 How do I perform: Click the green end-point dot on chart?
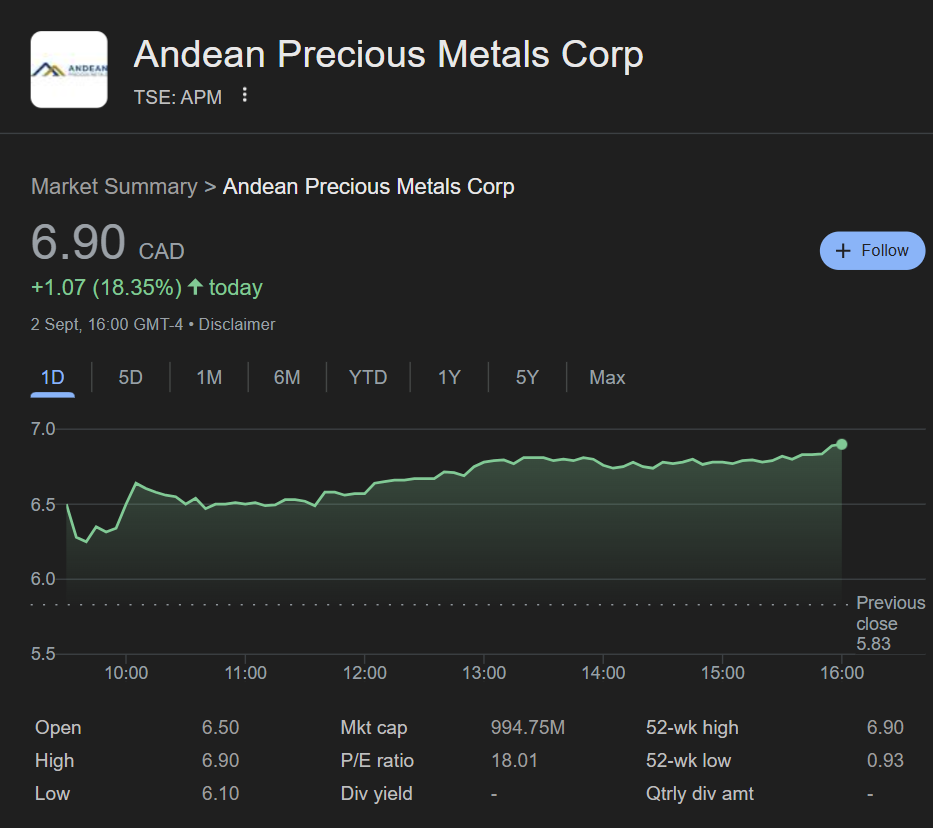(x=842, y=444)
